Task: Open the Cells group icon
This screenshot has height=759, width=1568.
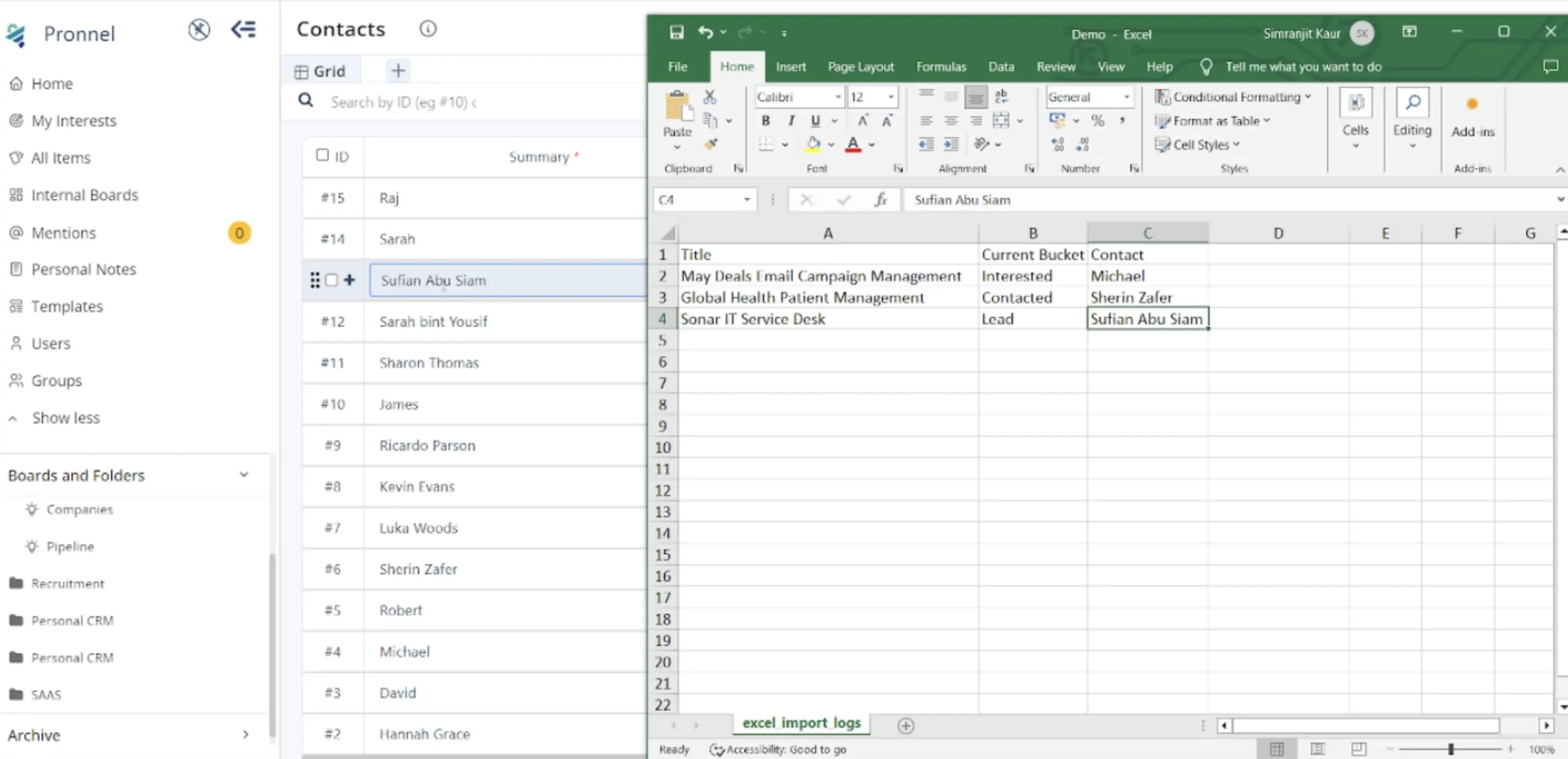Action: point(1356,103)
